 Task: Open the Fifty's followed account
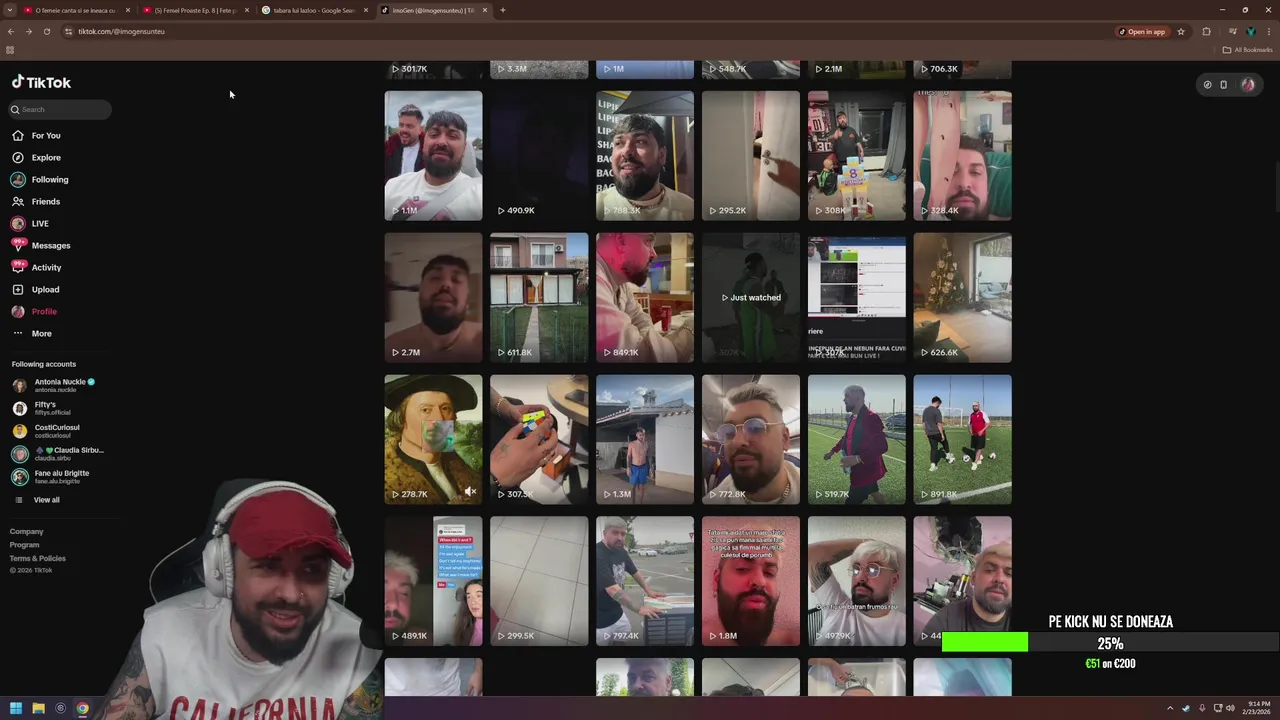[42, 408]
